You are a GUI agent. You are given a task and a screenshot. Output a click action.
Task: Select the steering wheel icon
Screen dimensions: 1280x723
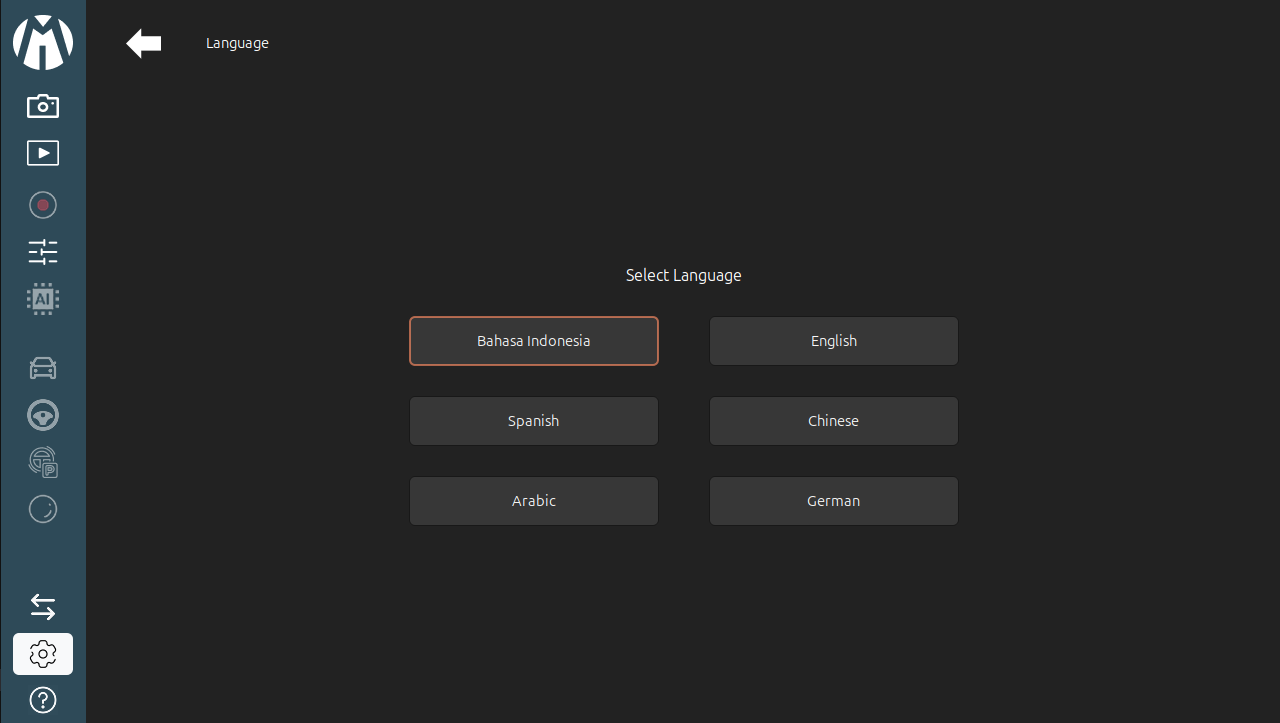(x=43, y=415)
